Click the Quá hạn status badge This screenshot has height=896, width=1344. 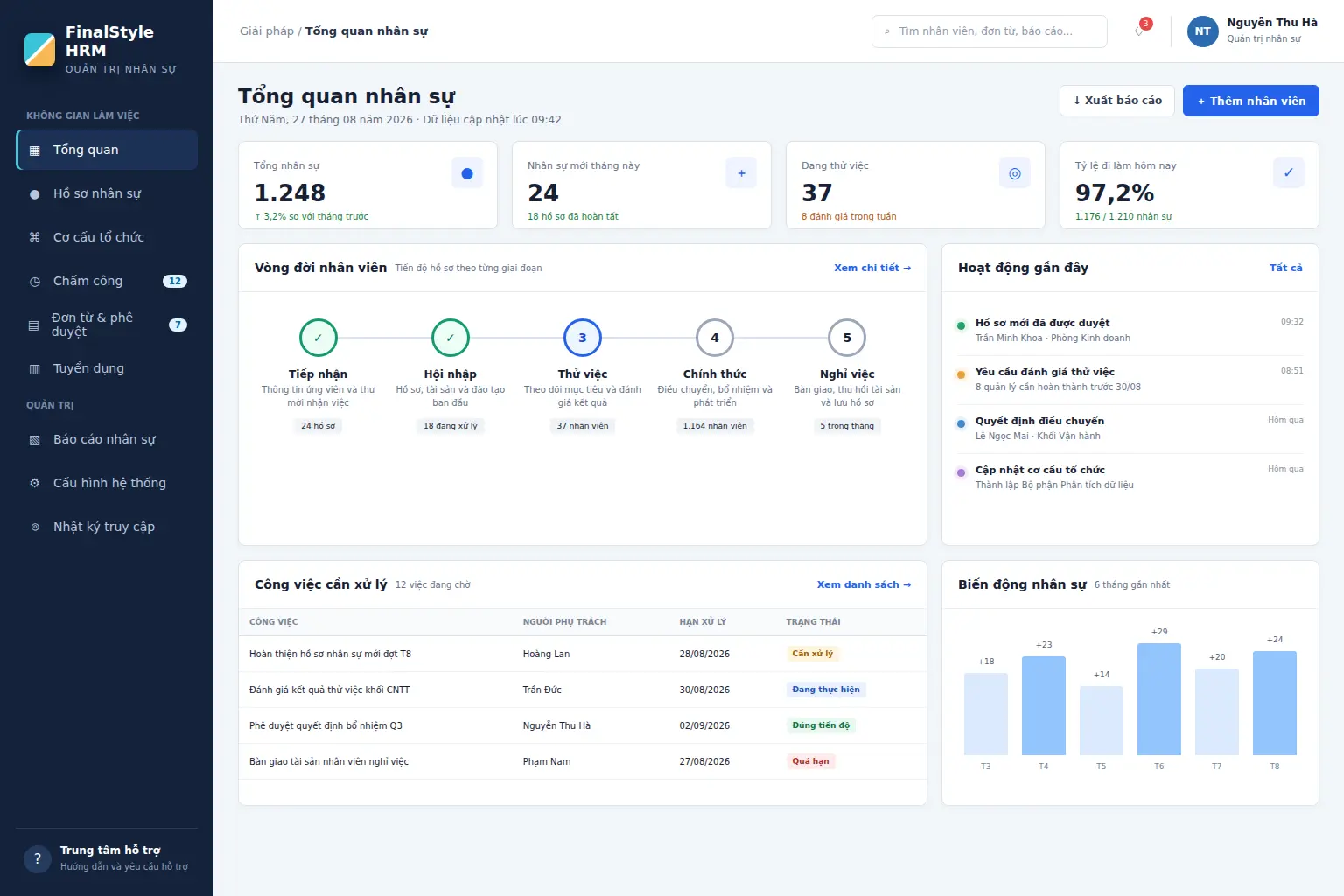coord(810,761)
